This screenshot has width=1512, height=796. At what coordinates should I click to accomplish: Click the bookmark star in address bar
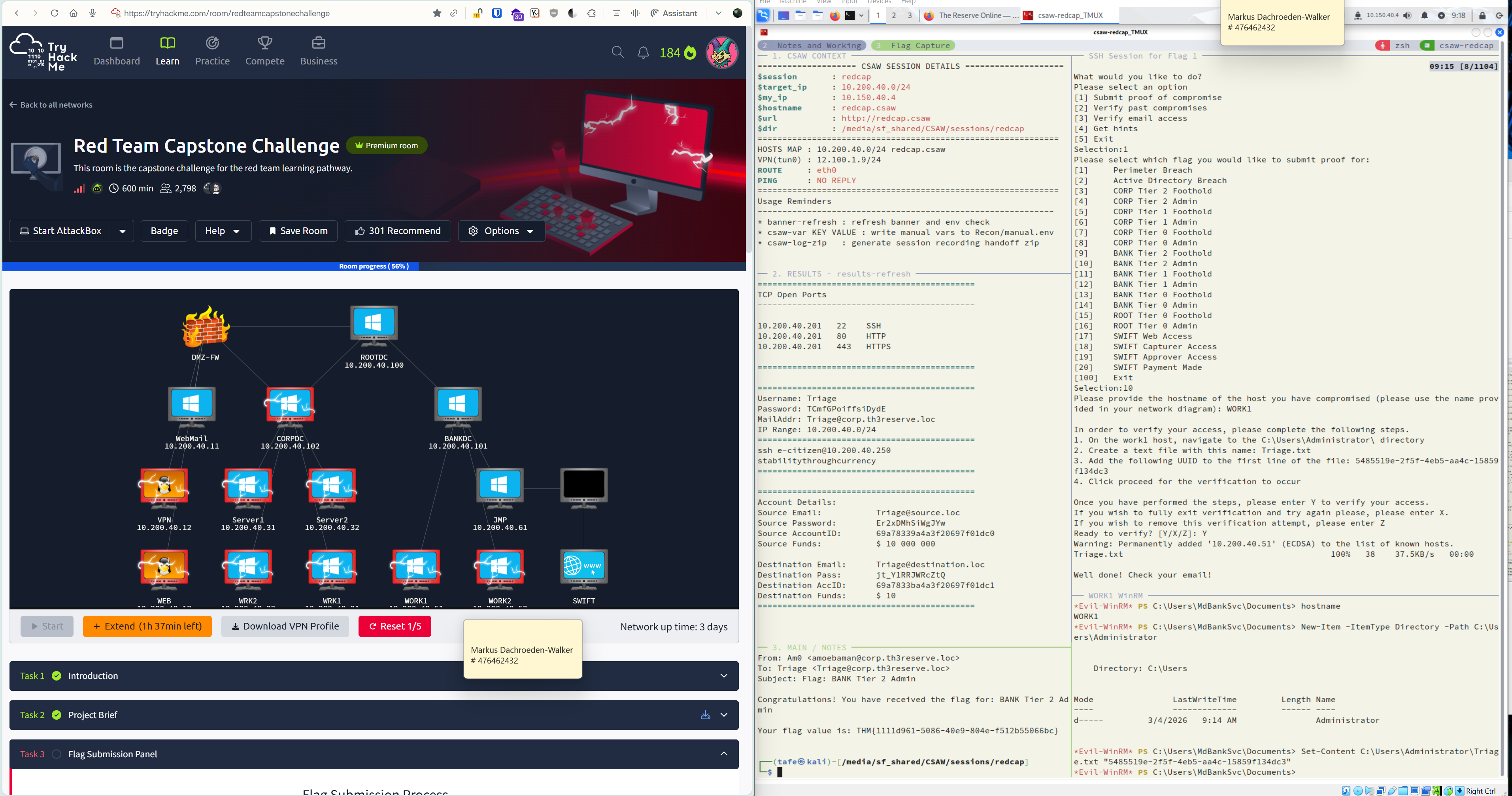pos(437,13)
